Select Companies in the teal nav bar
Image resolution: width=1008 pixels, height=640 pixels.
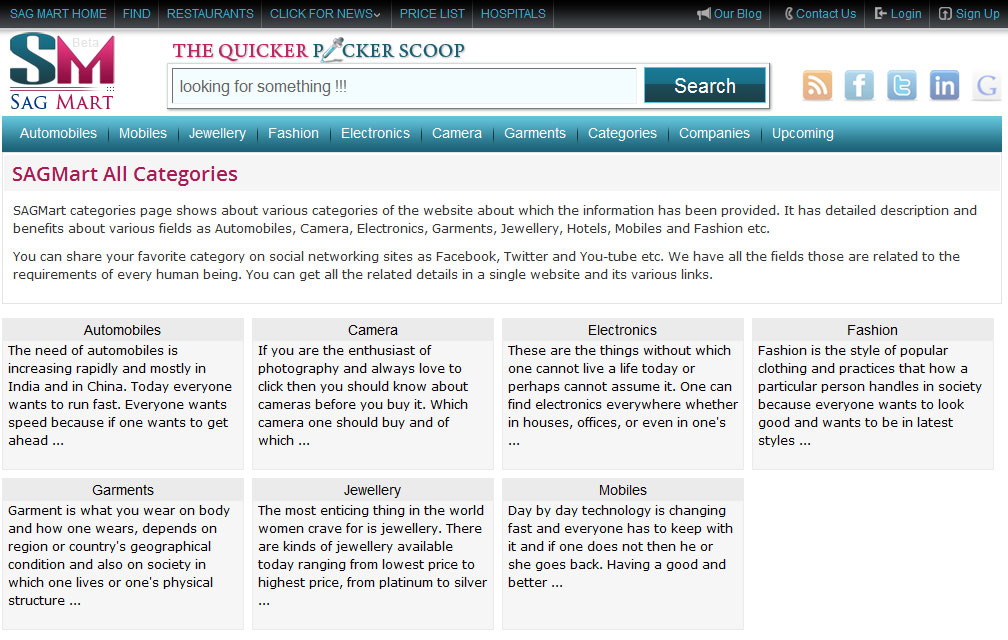click(x=714, y=133)
